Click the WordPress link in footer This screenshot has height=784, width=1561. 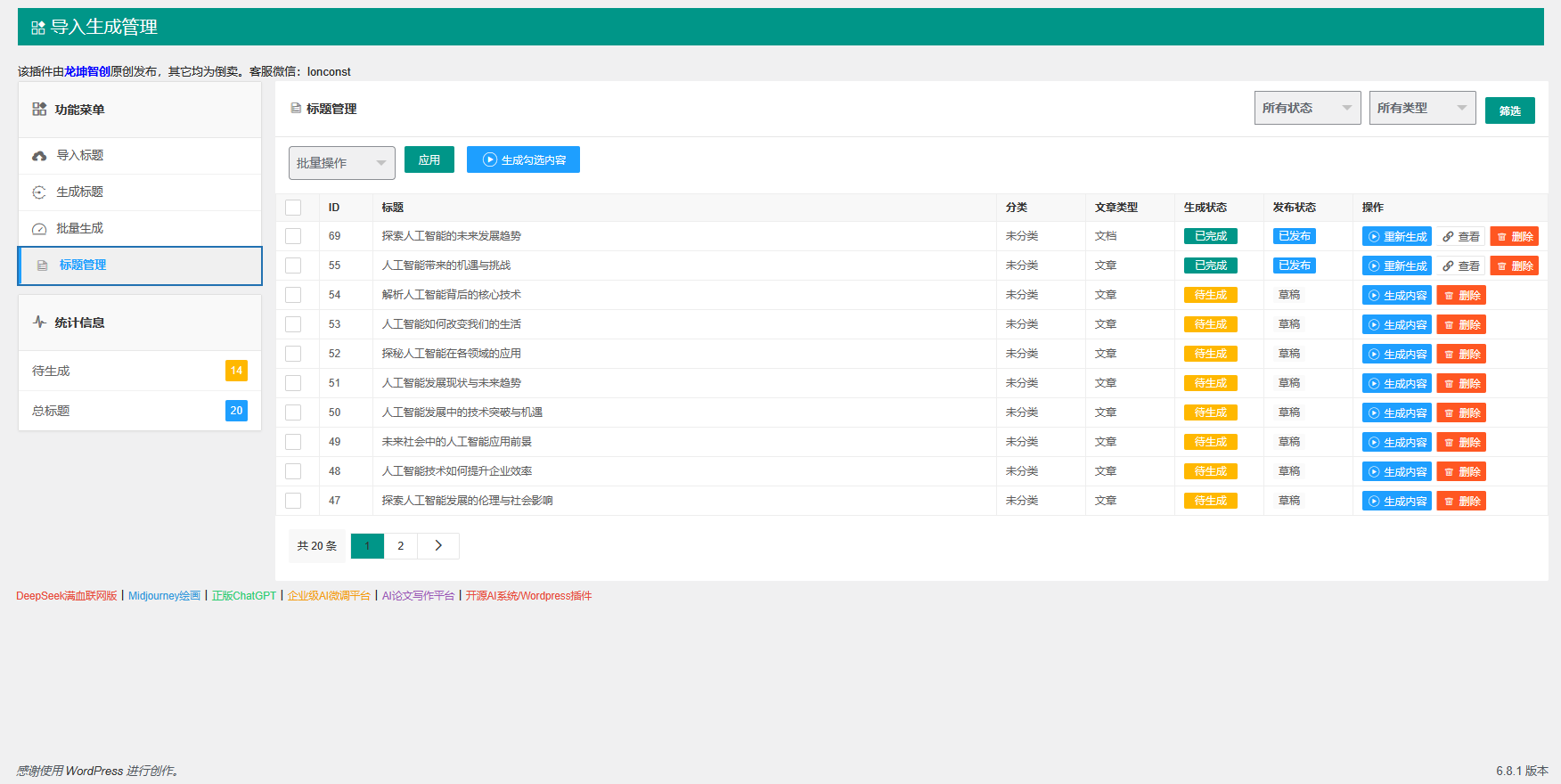(94, 771)
